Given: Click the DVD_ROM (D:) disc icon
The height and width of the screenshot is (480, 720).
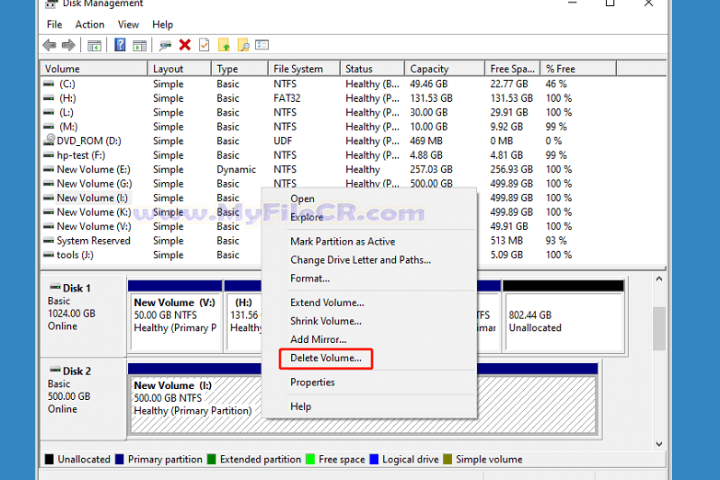Looking at the screenshot, I should coord(49,140).
